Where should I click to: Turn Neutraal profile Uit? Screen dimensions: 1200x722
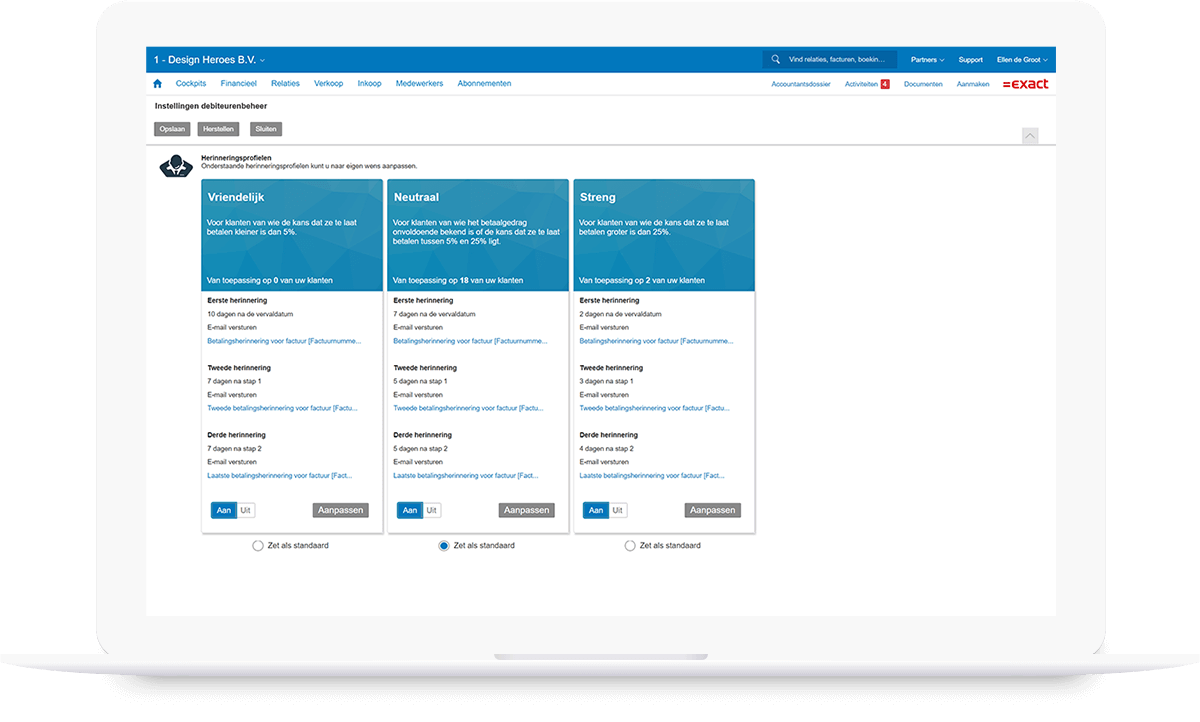[x=432, y=510]
